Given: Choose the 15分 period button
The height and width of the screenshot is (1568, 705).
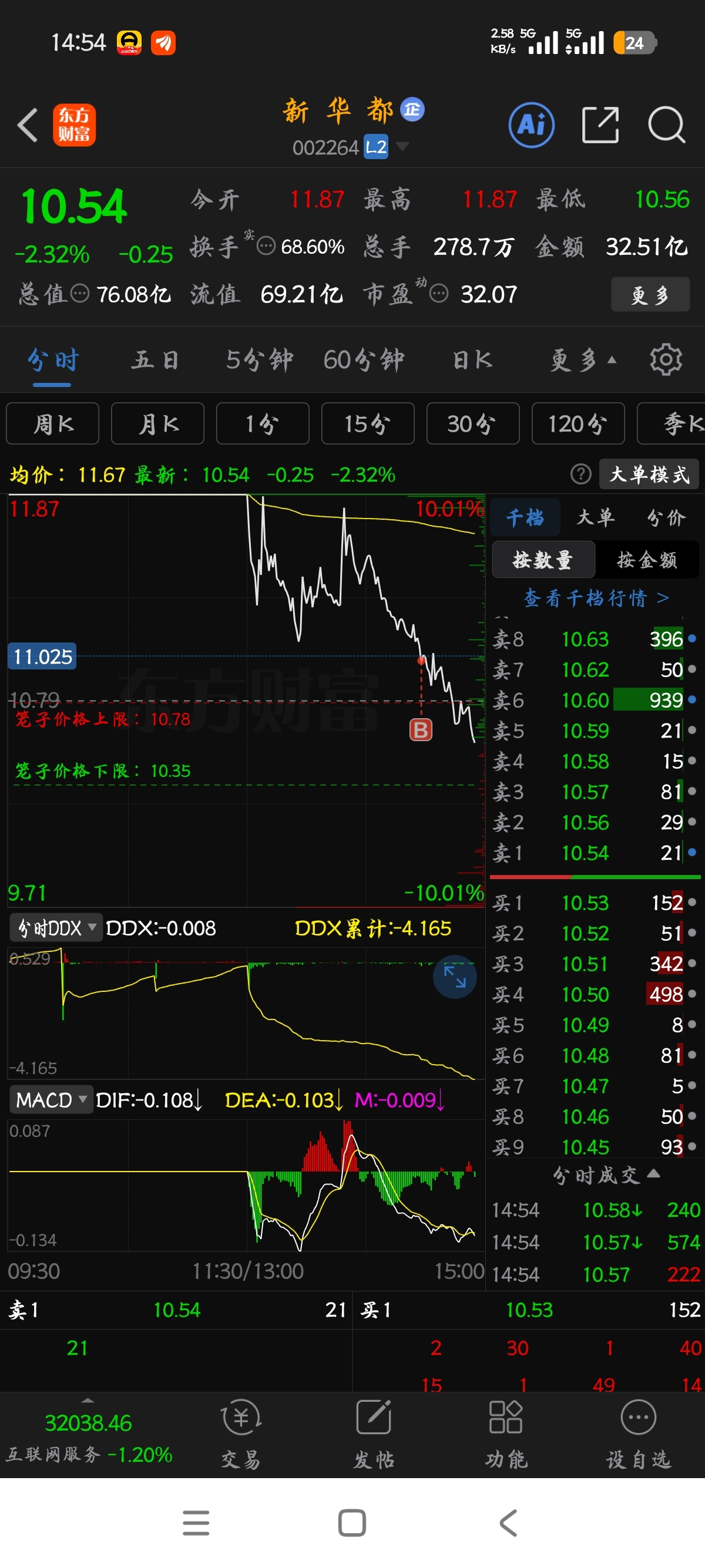Looking at the screenshot, I should point(368,423).
